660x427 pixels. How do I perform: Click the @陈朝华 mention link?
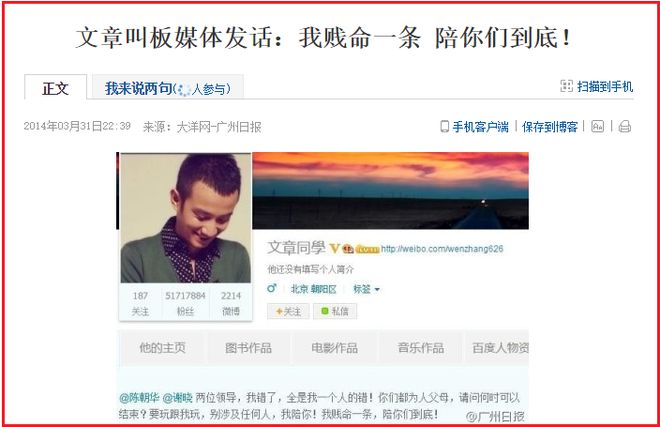(139, 398)
